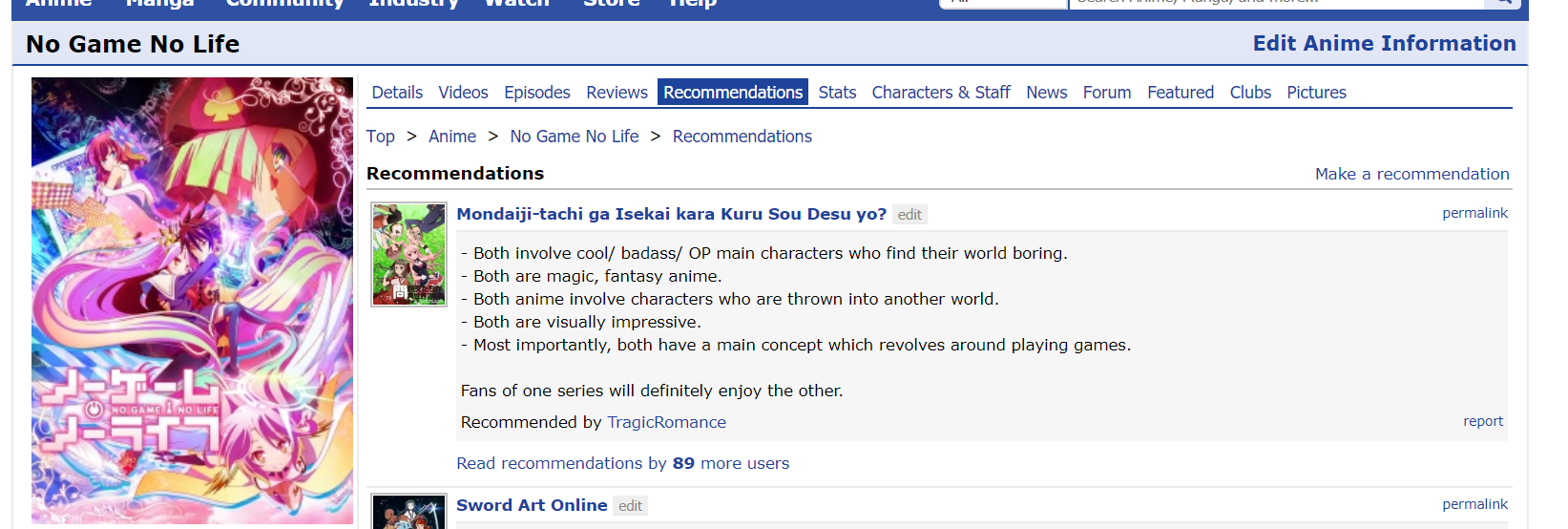Open the Mondaiji-tachi ga Isekai title link
This screenshot has width=1568, height=529.
click(671, 214)
